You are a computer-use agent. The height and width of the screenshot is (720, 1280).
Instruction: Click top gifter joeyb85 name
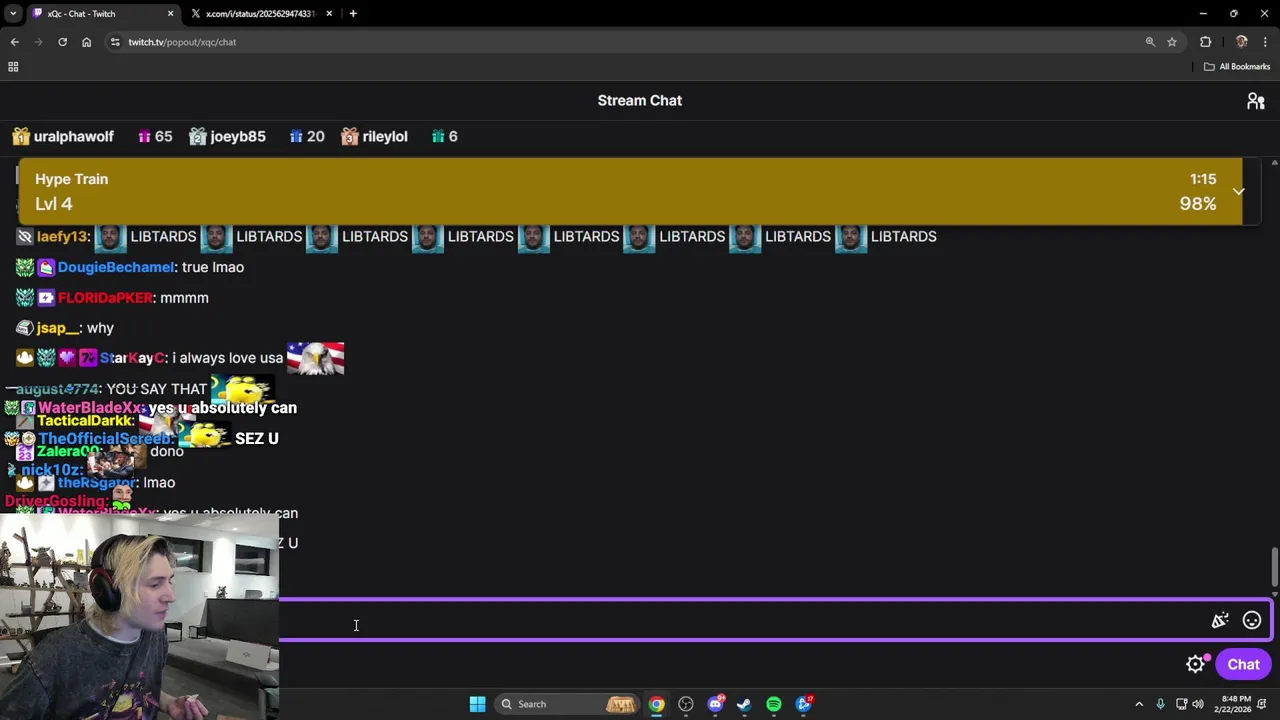tap(238, 137)
